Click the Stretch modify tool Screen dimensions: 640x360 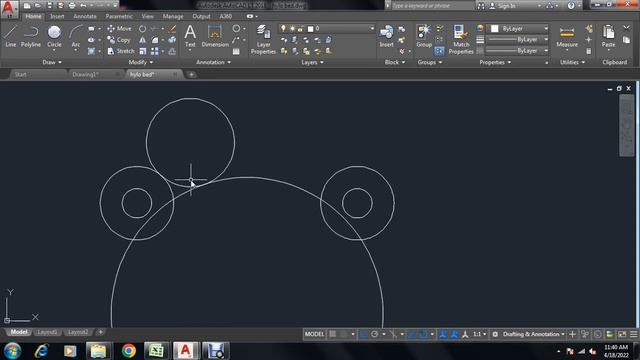(121, 51)
